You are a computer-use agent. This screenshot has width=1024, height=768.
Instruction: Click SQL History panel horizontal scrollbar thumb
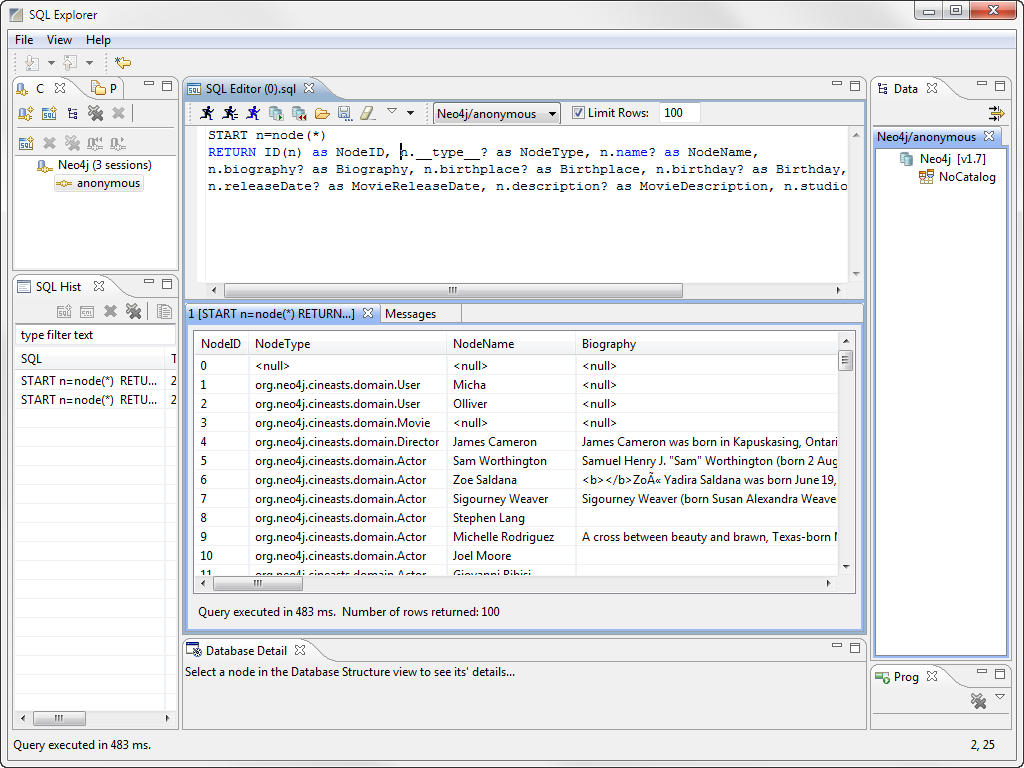59,718
